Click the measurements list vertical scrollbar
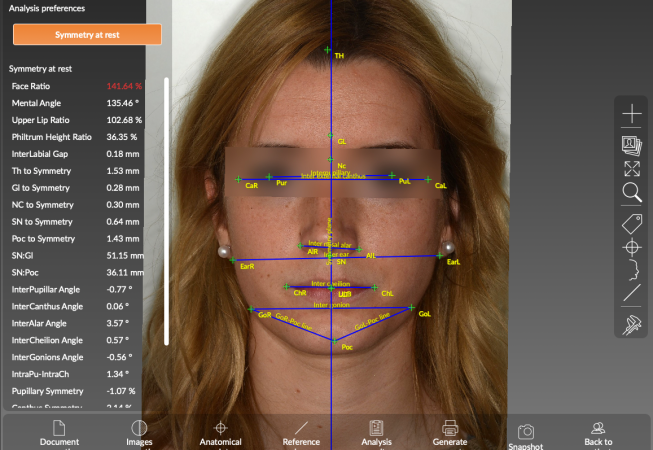The image size is (653, 450). click(x=167, y=211)
